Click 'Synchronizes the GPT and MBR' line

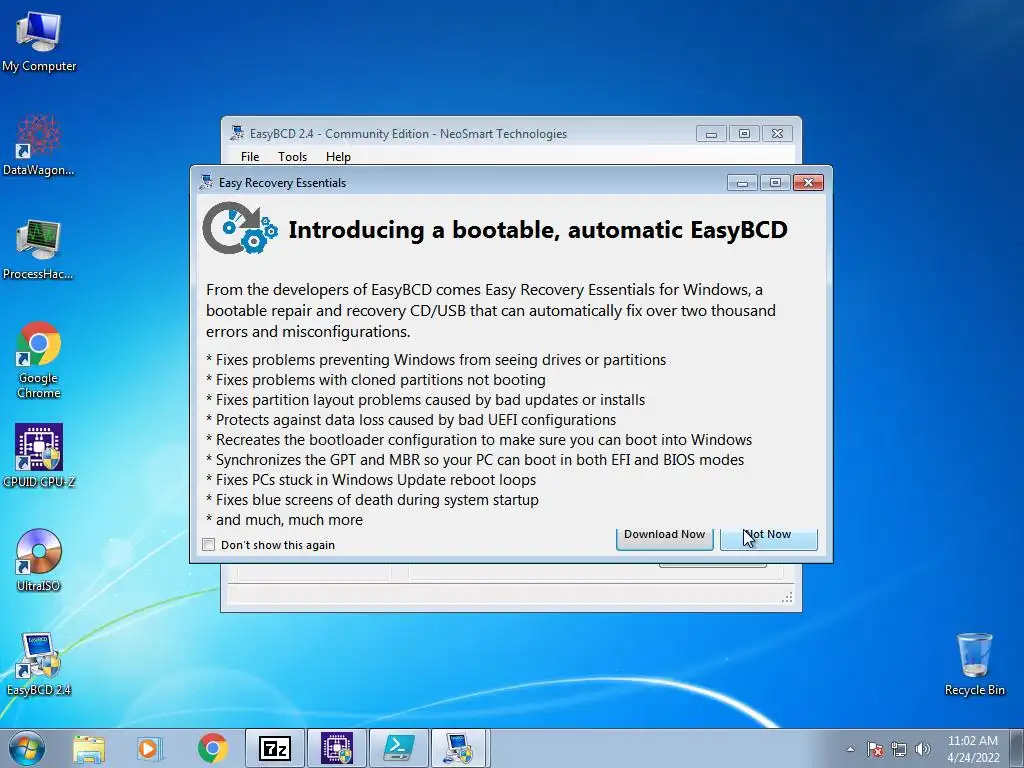[475, 460]
